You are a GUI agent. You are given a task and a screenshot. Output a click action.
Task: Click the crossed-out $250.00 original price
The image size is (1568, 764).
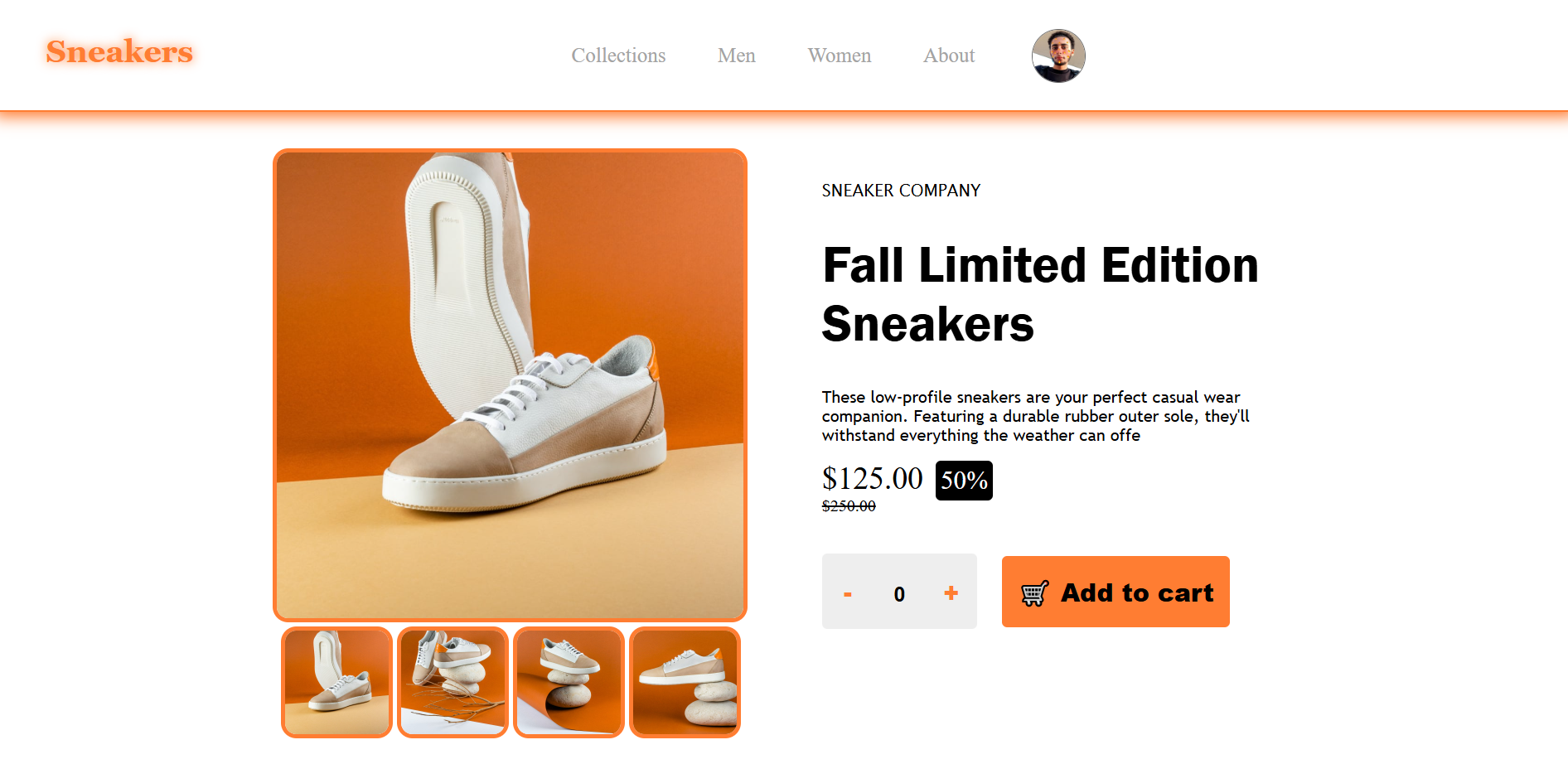(849, 506)
